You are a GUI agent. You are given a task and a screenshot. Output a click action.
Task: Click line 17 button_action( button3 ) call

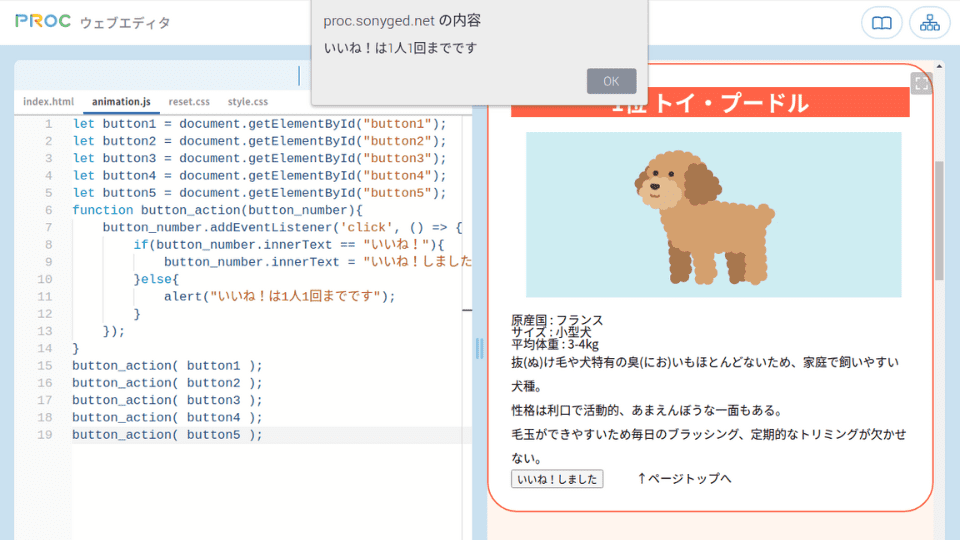pos(167,400)
